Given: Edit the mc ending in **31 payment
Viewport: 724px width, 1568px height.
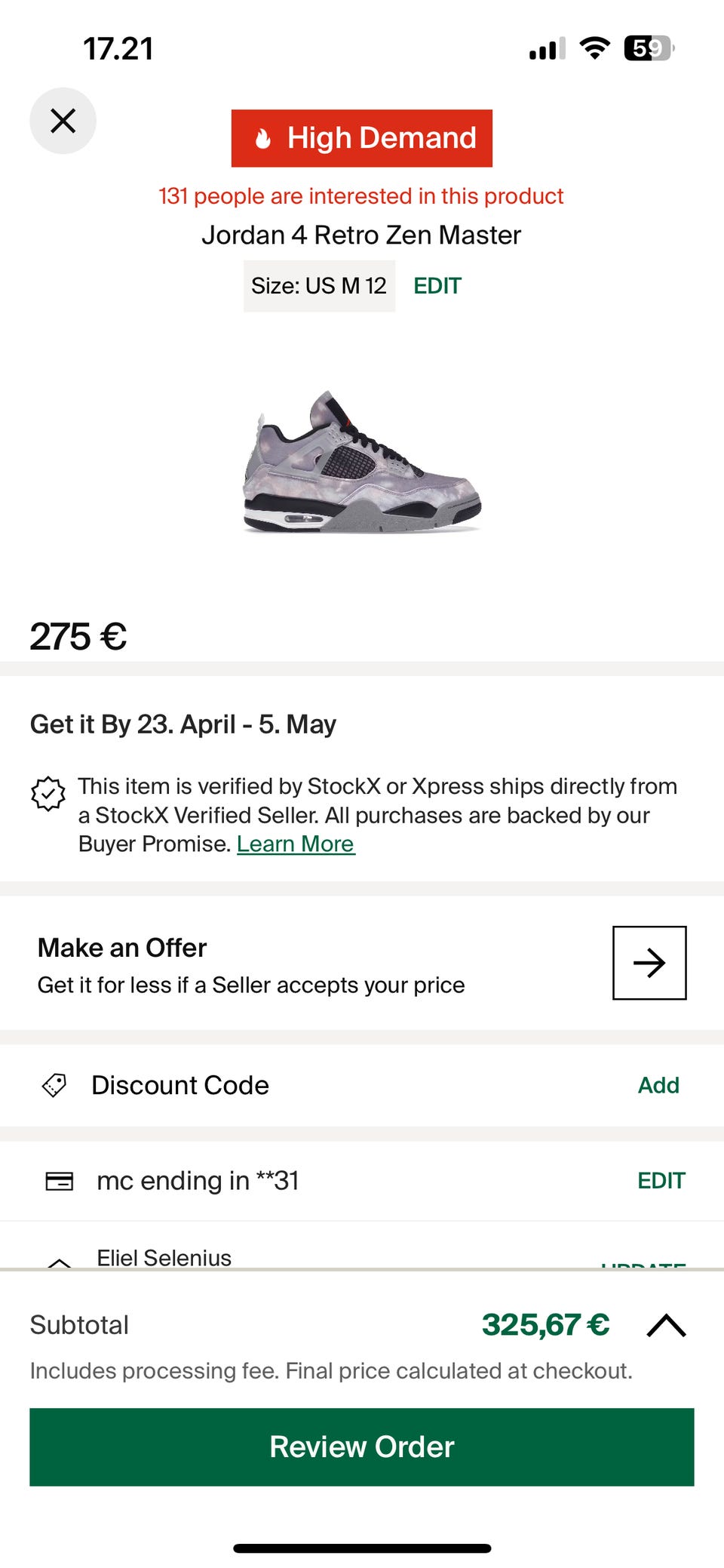Looking at the screenshot, I should click(x=661, y=1181).
